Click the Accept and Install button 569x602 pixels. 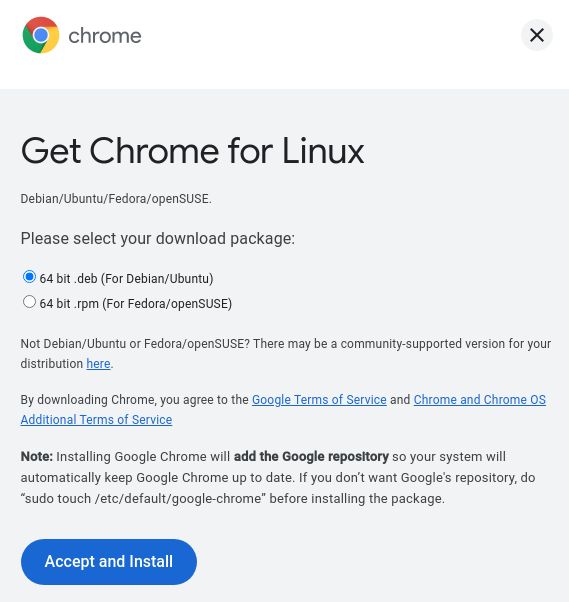109,562
